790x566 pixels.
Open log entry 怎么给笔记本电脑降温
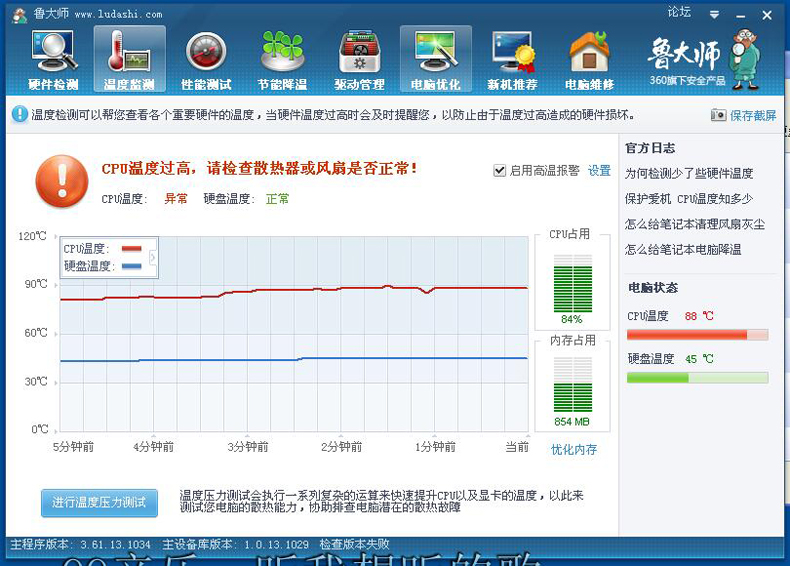(683, 249)
